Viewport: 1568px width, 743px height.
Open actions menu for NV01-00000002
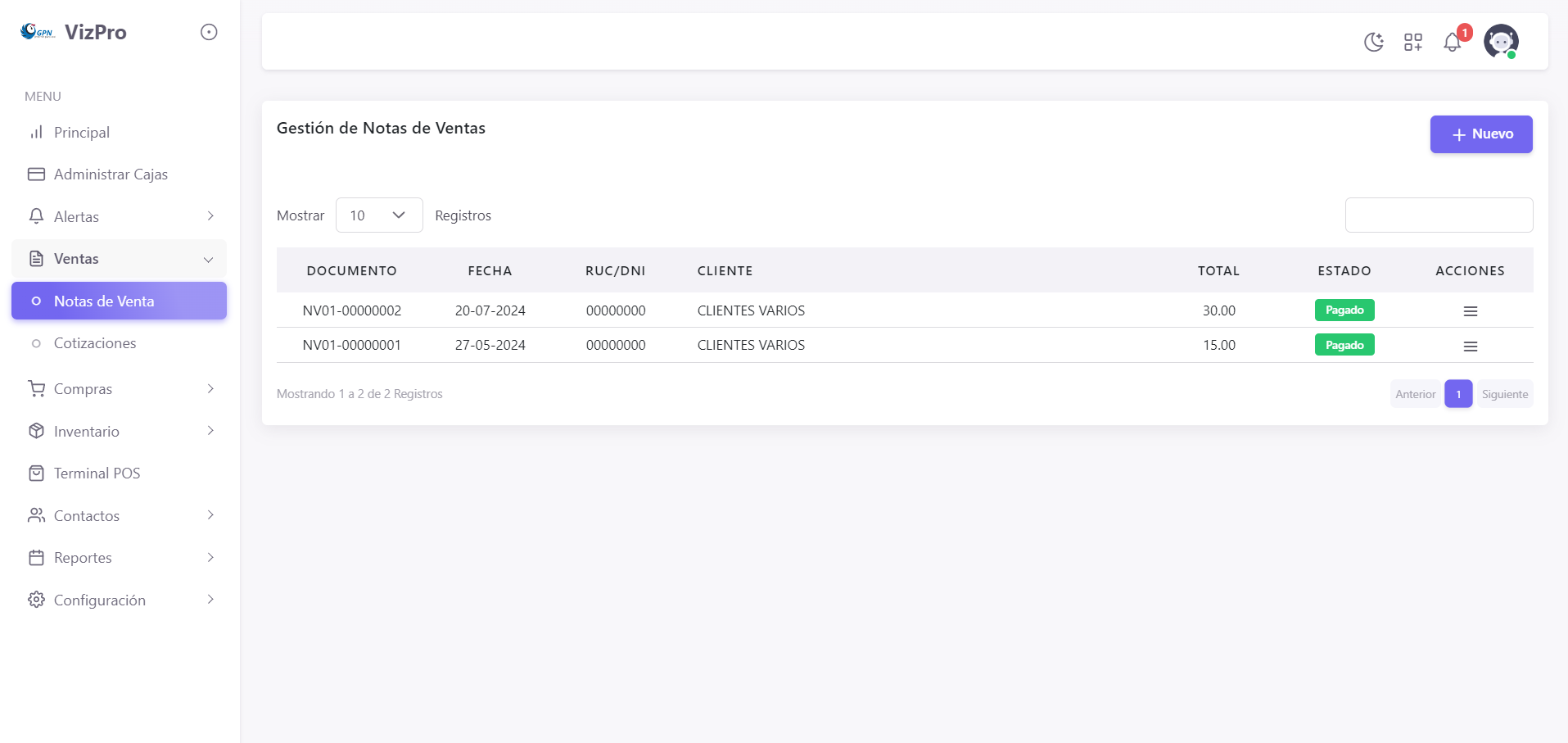pyautogui.click(x=1470, y=311)
